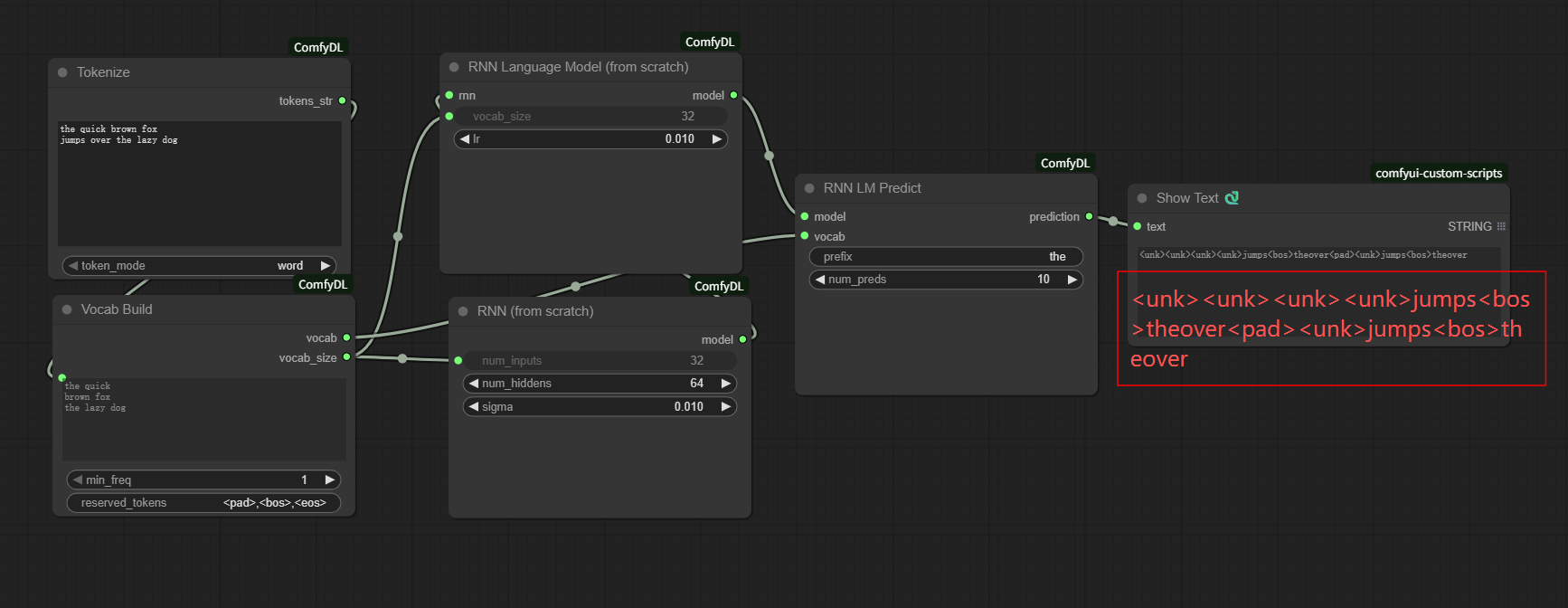Decrease token_mode with left arrow
1568x608 pixels.
(x=73, y=266)
